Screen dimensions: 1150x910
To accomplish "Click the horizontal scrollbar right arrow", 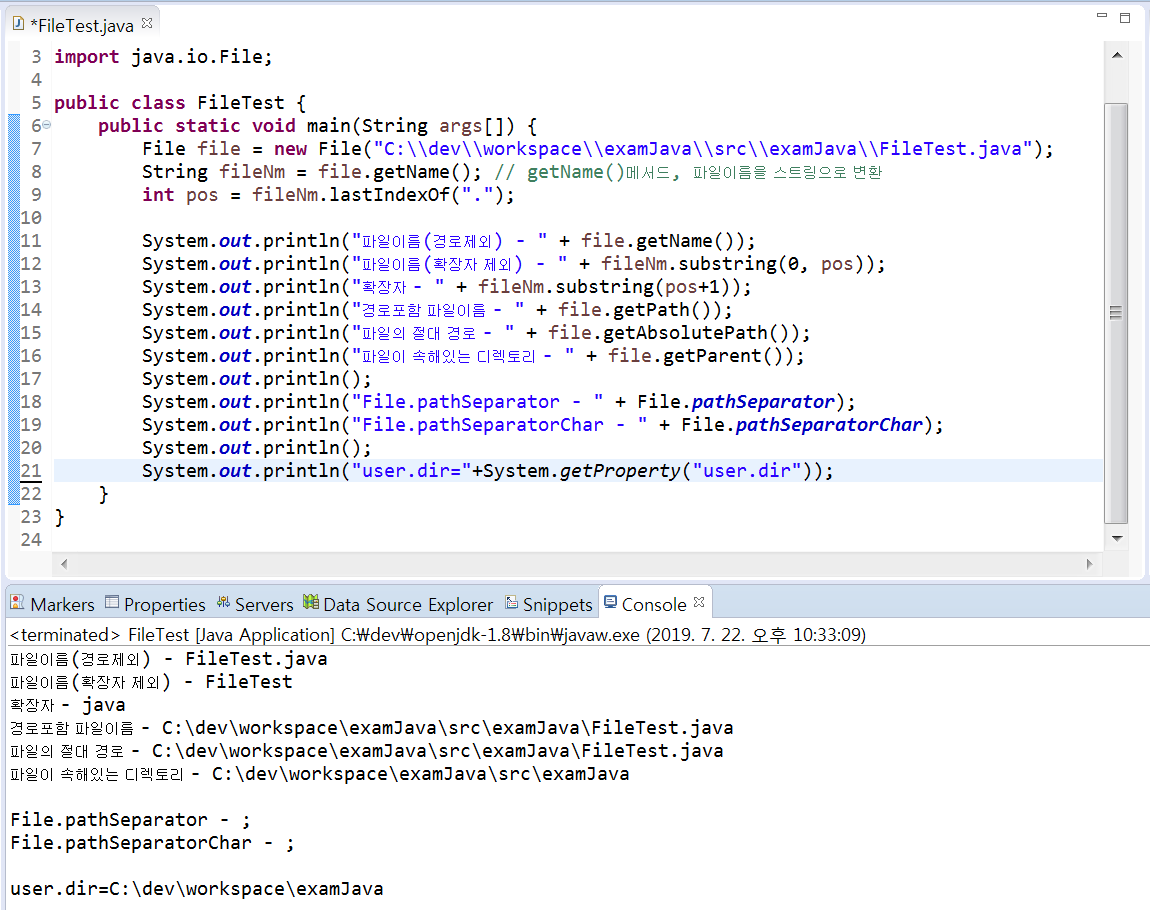I will [1089, 564].
